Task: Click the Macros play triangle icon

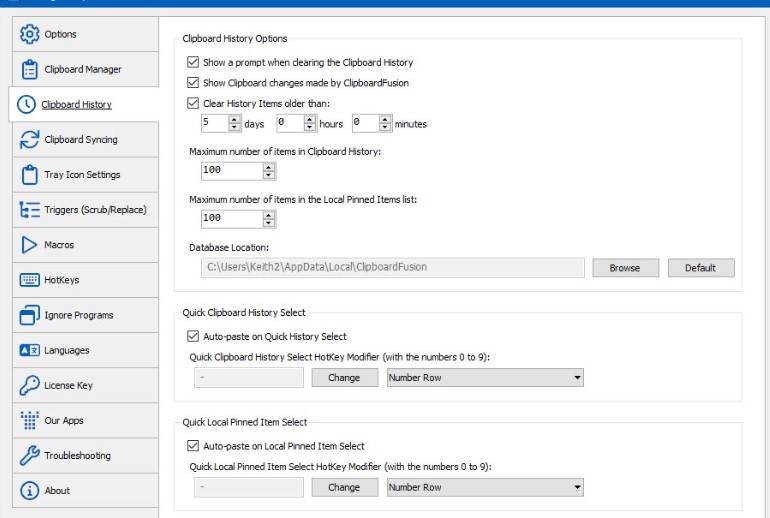Action: (29, 245)
